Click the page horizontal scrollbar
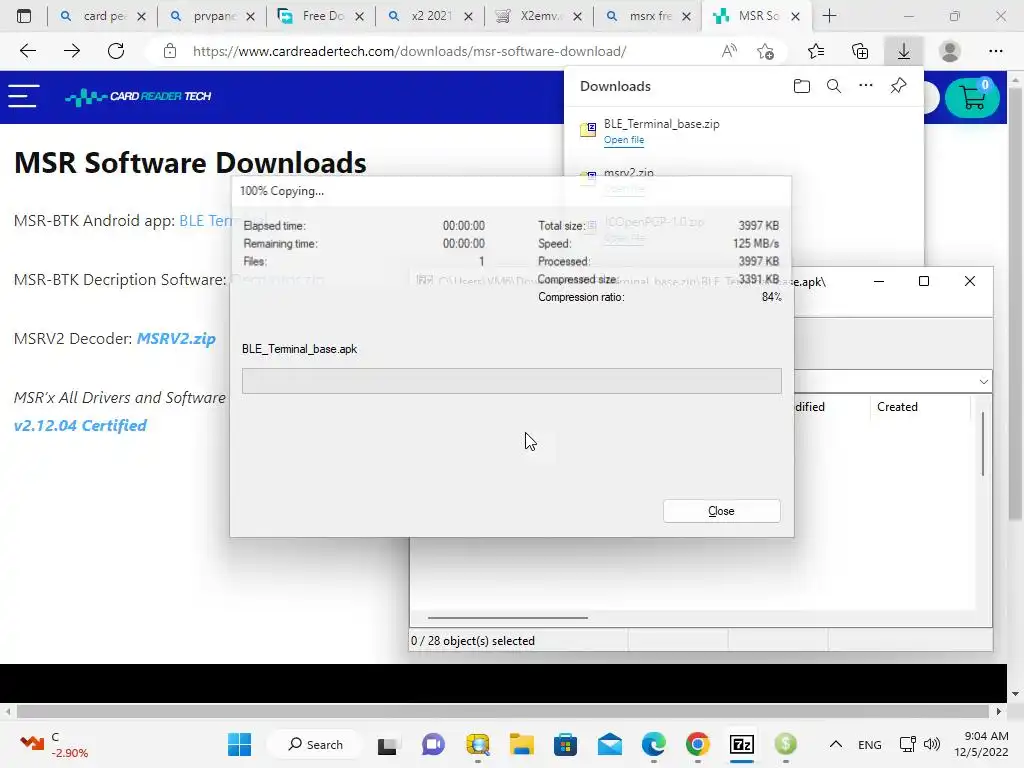1024x768 pixels. [503, 711]
